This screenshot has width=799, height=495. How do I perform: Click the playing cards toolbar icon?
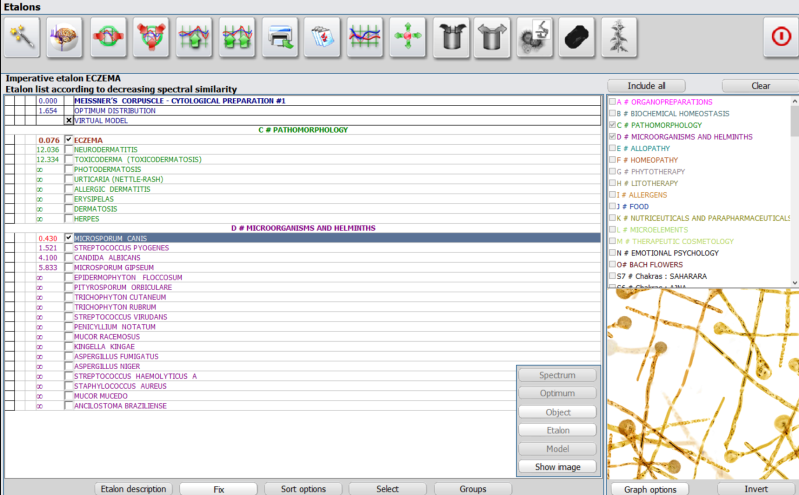(322, 37)
